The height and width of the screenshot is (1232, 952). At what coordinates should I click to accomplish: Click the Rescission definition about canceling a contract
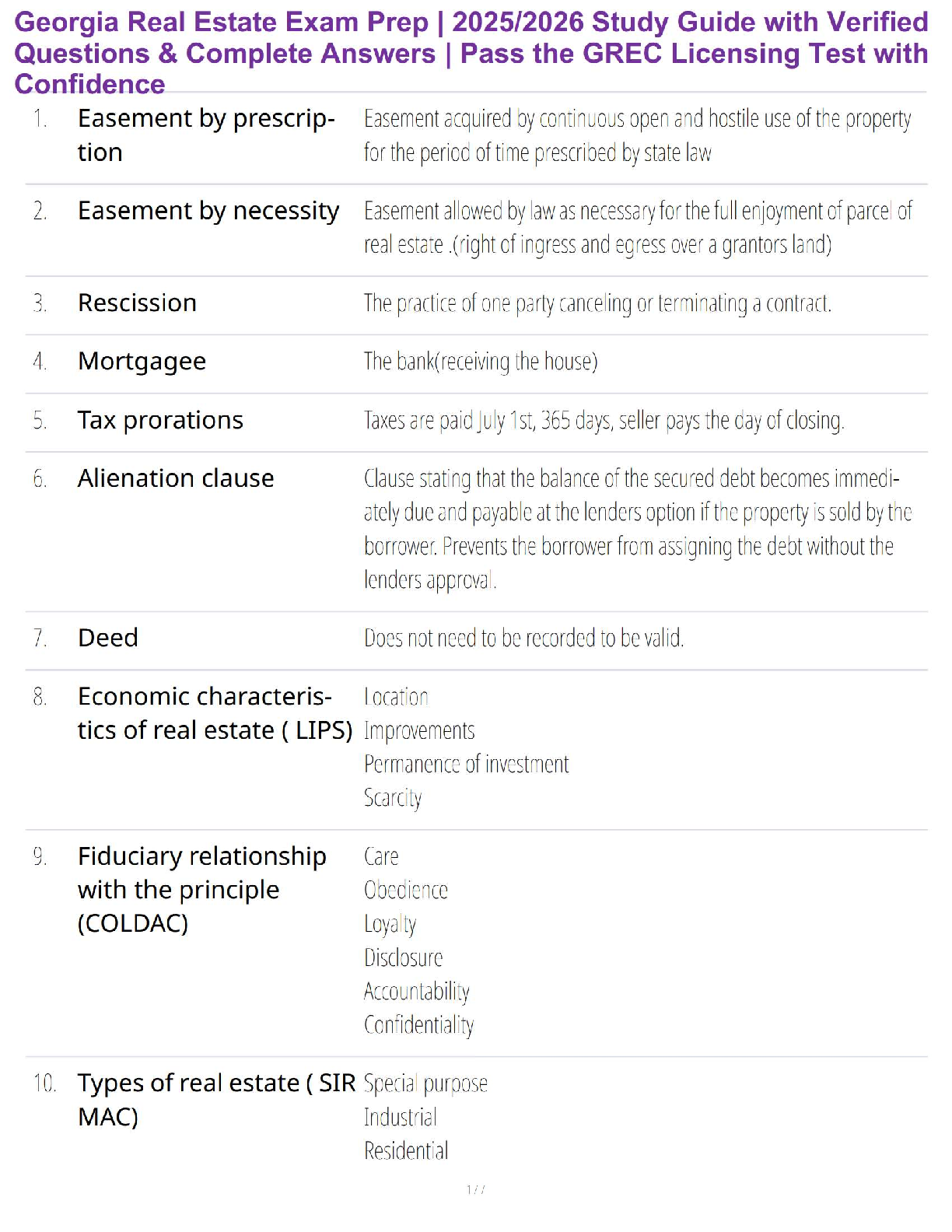click(x=597, y=303)
